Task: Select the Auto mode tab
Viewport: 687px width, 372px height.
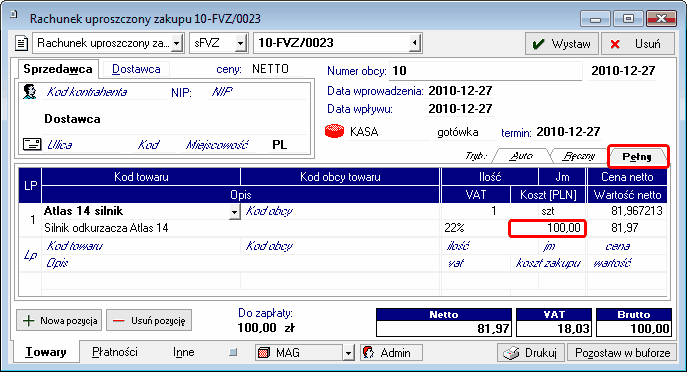Action: coord(521,156)
